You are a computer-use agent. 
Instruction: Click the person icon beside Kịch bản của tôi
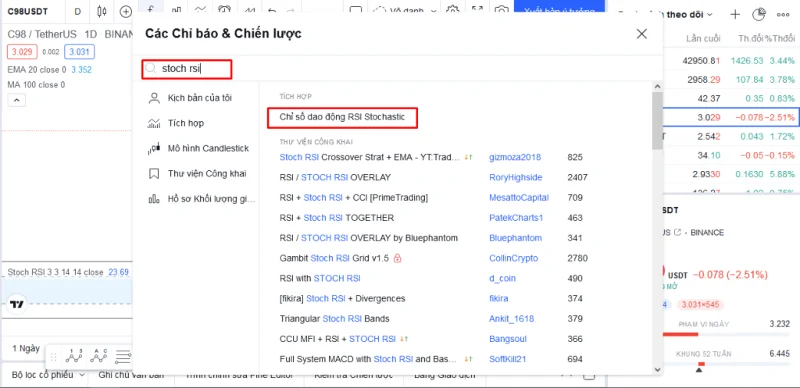154,98
